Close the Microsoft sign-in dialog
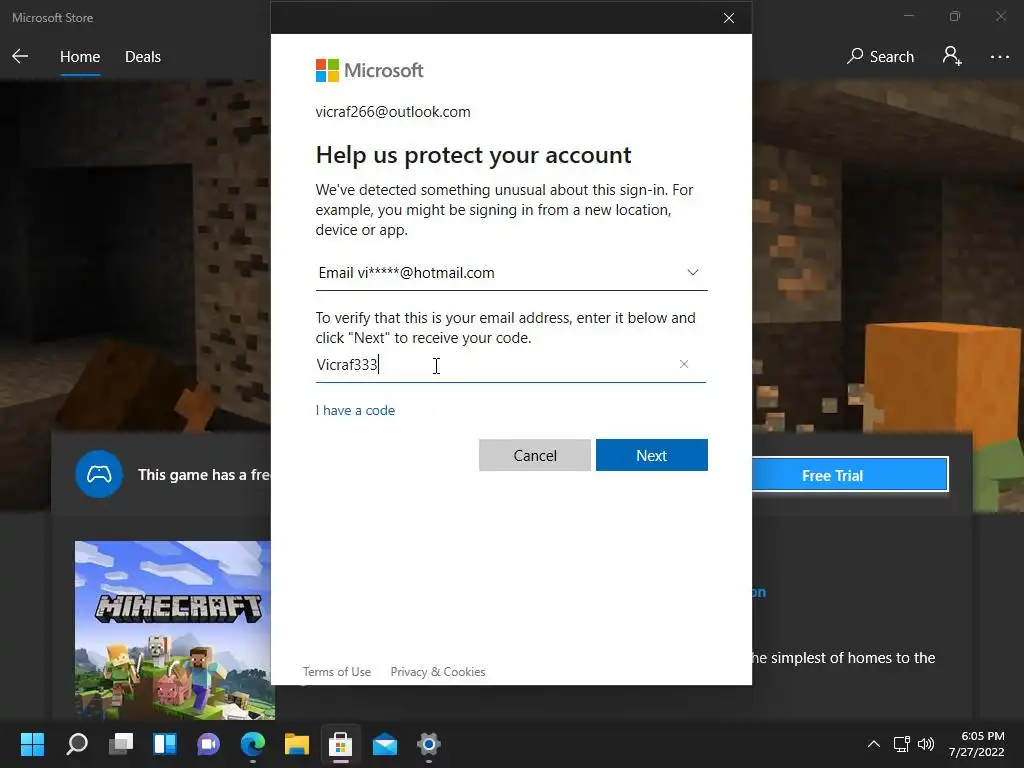This screenshot has width=1024, height=768. [x=729, y=18]
